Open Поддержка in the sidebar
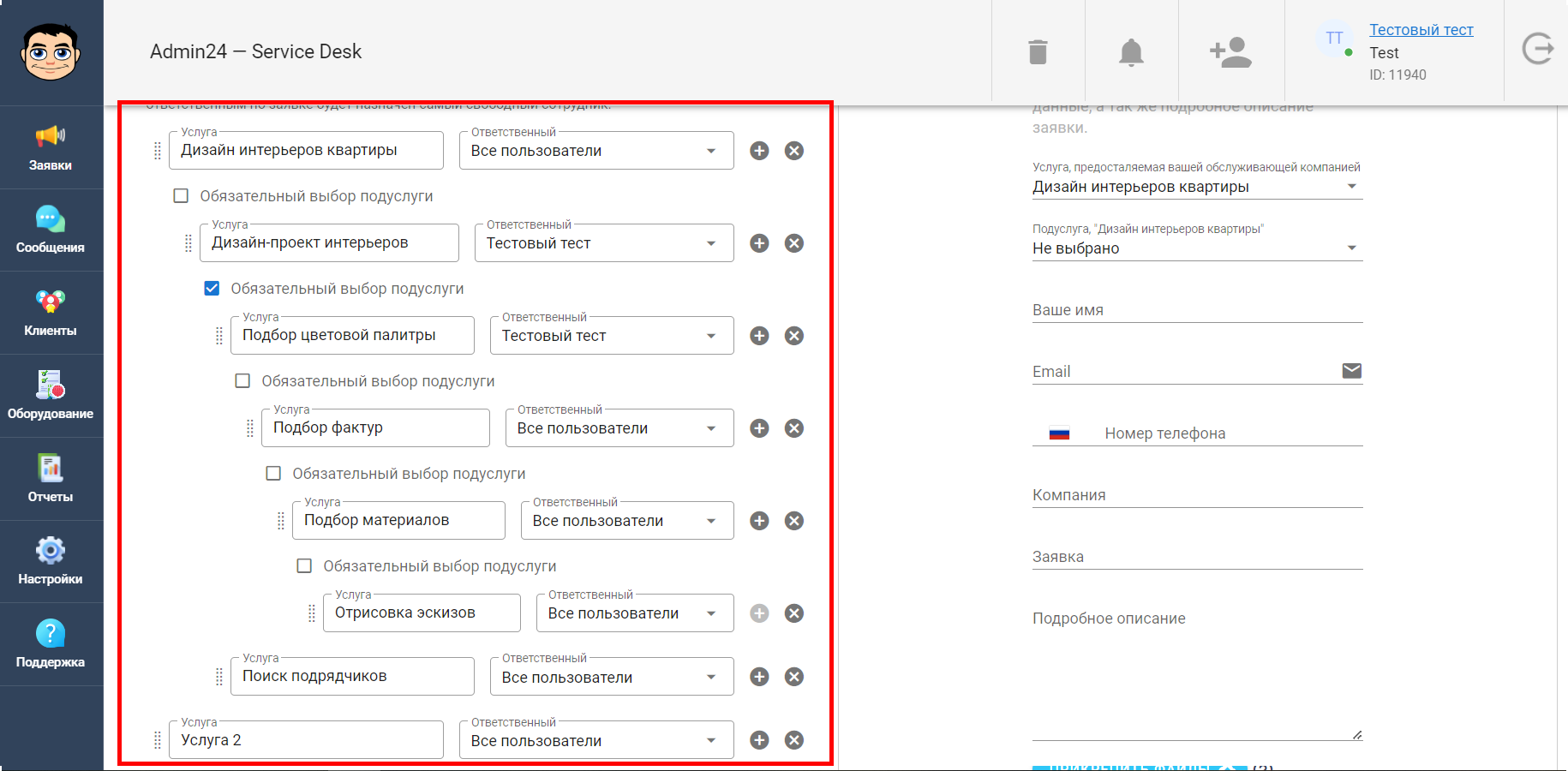Image resolution: width=1568 pixels, height=771 pixels. coord(51,644)
